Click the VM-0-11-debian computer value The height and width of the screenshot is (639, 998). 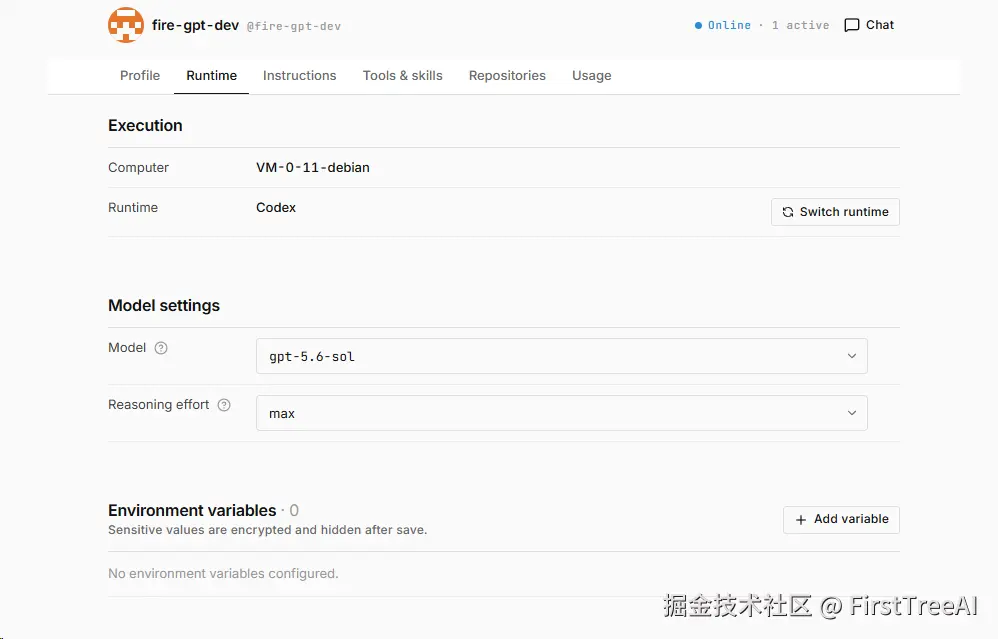pyautogui.click(x=313, y=167)
